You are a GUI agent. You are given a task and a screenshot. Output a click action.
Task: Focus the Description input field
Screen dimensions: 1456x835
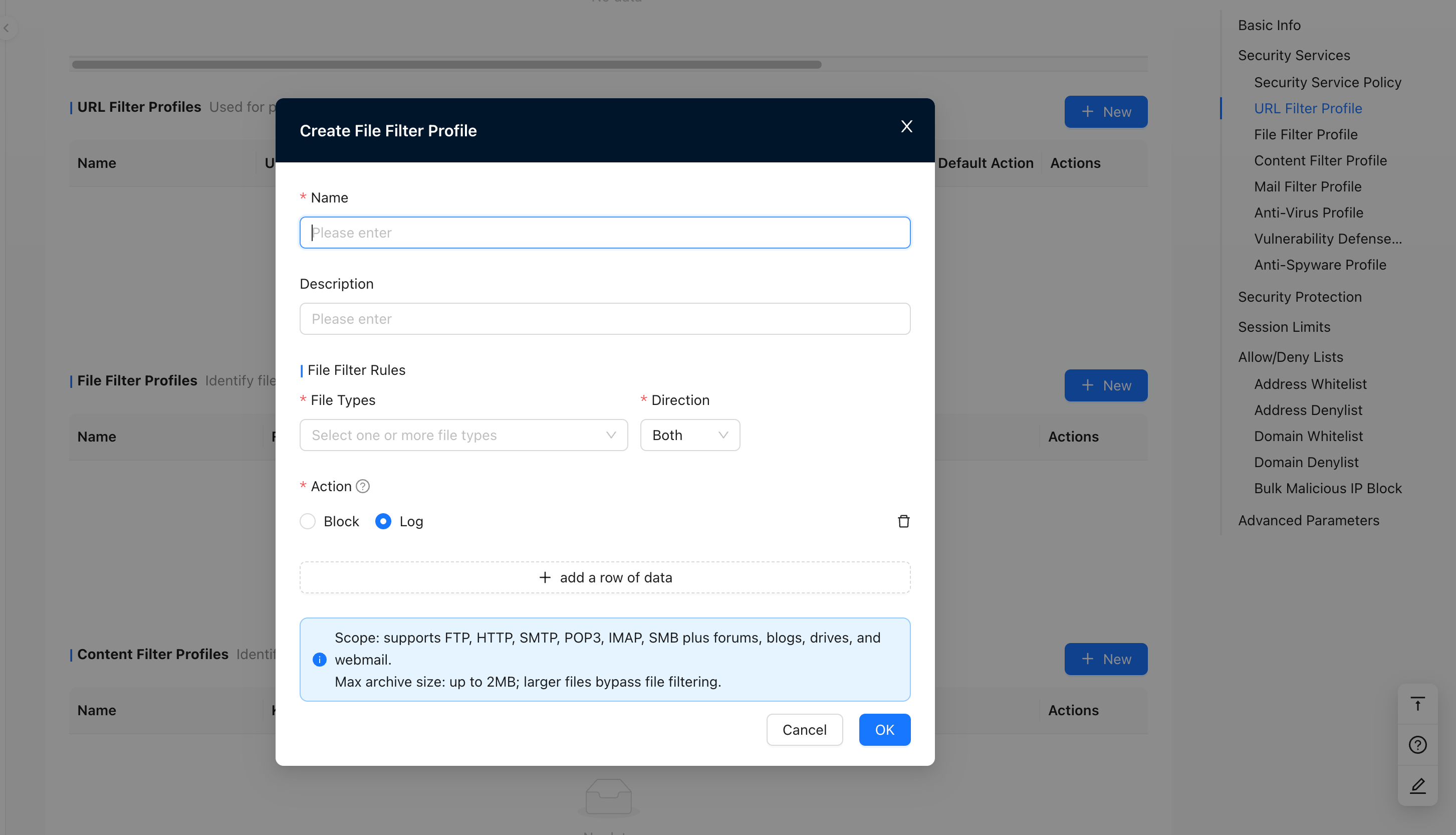coord(605,319)
